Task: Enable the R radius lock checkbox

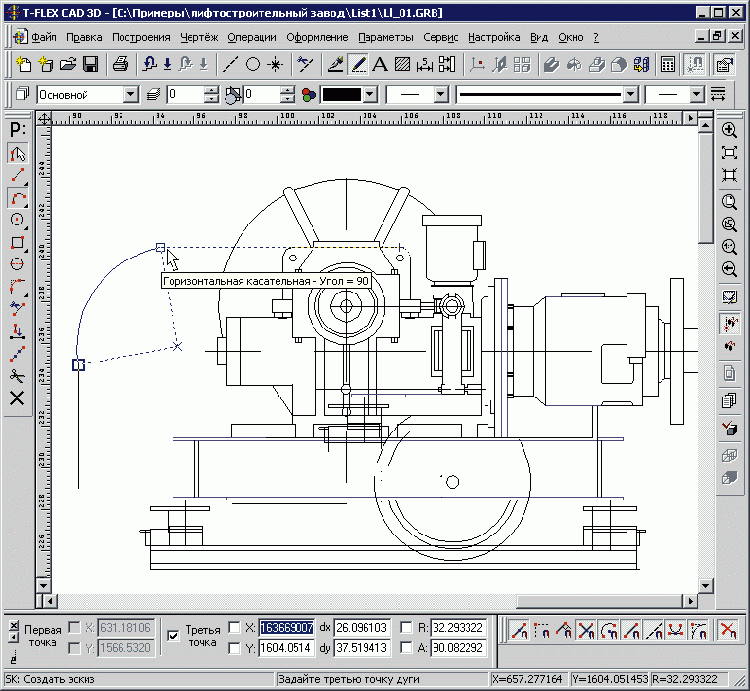Action: [407, 627]
